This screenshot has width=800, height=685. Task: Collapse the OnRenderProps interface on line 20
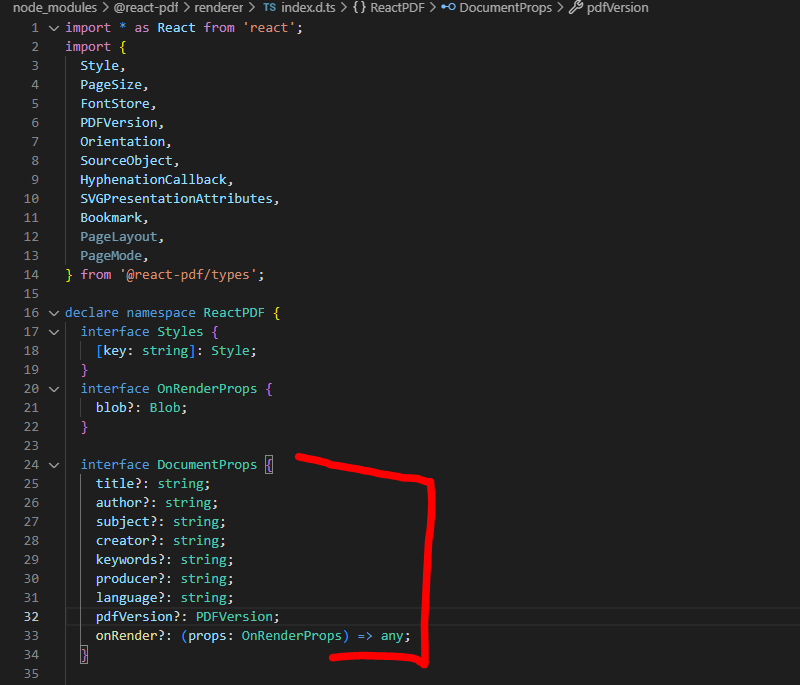point(54,388)
